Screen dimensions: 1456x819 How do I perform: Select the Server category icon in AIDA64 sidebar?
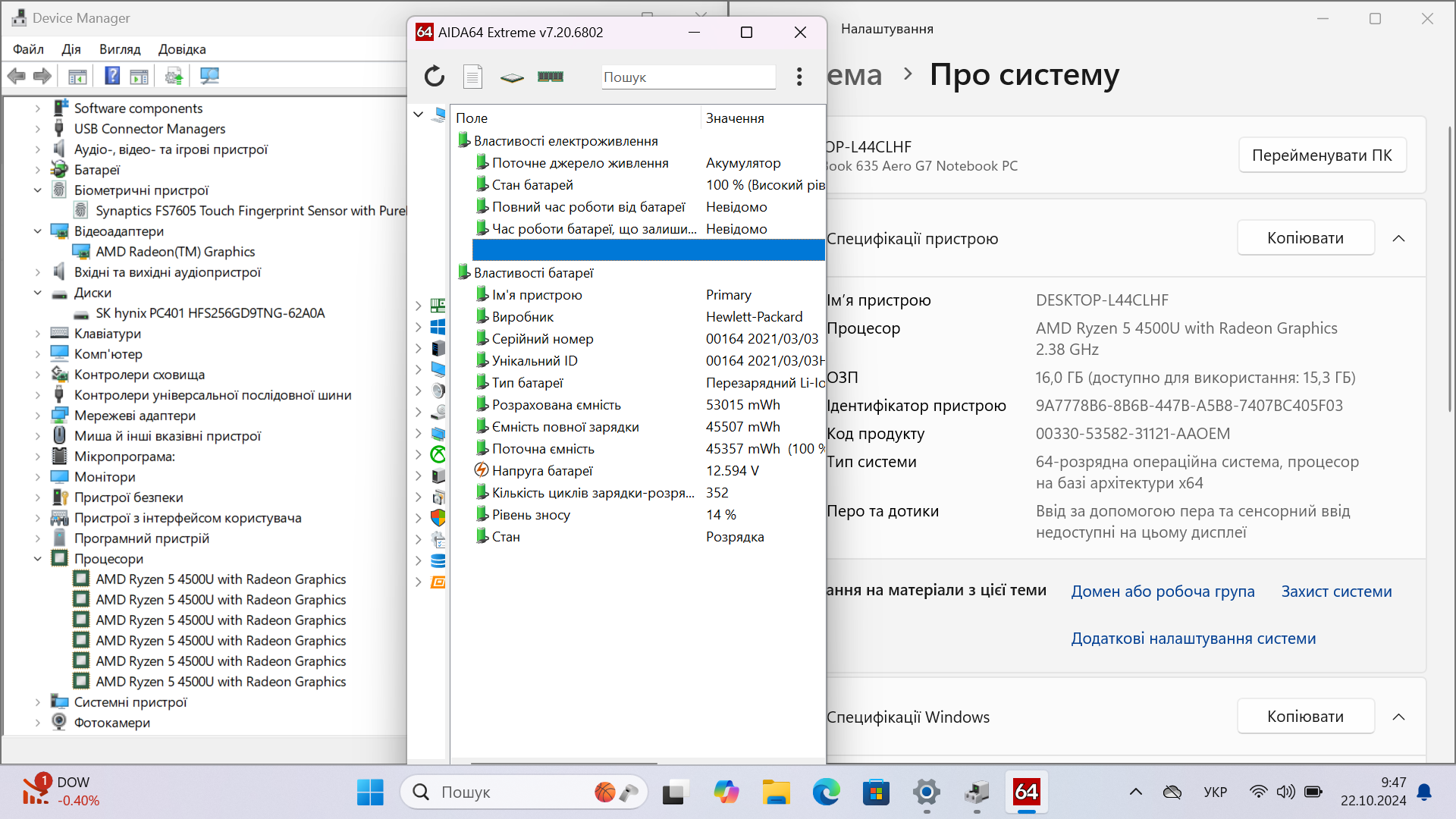pyautogui.click(x=438, y=348)
